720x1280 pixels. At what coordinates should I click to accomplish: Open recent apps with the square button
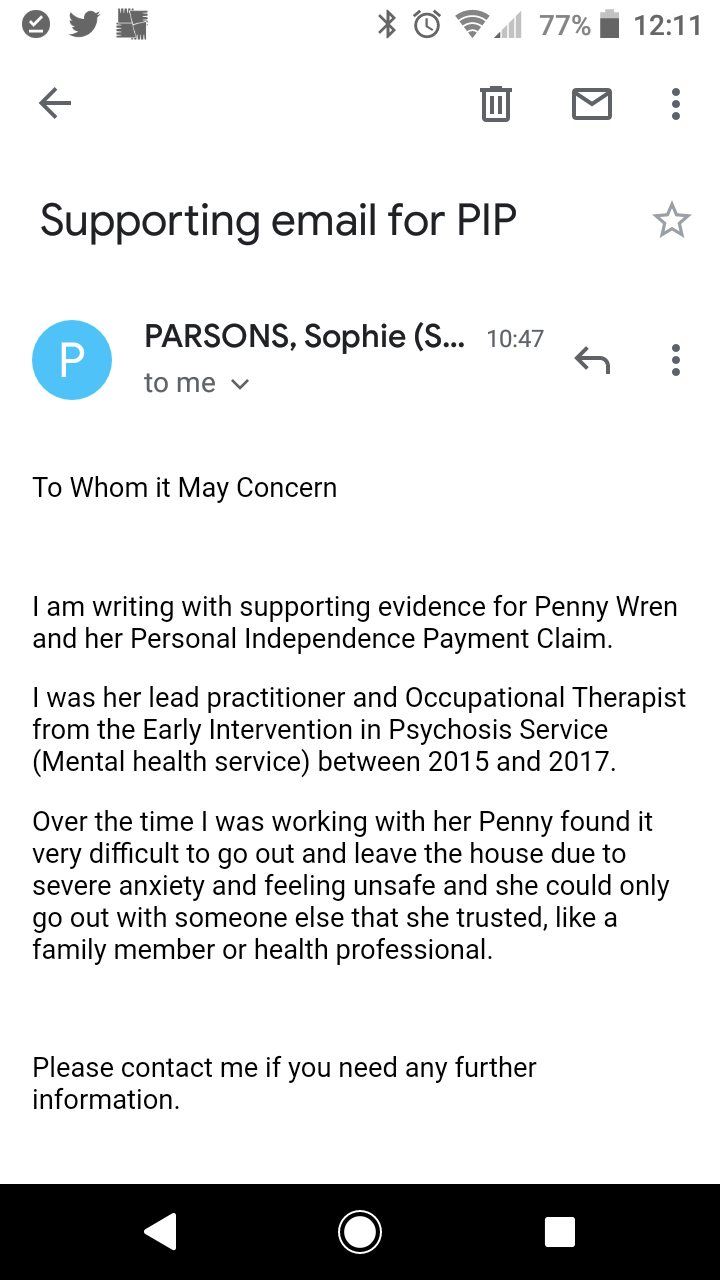560,1232
